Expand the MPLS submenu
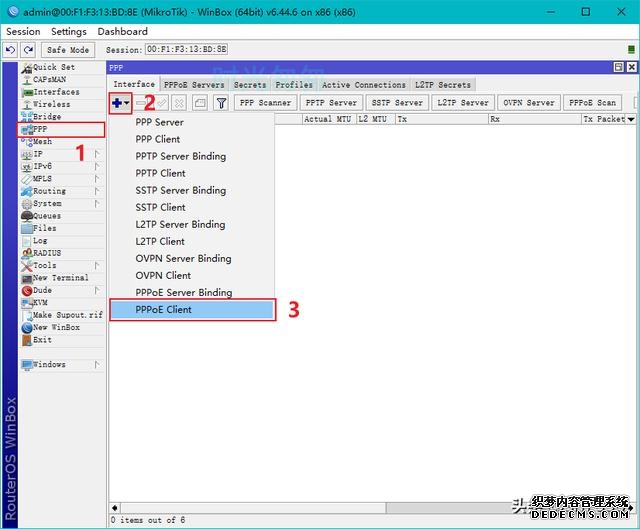This screenshot has height=529, width=640. [62, 179]
